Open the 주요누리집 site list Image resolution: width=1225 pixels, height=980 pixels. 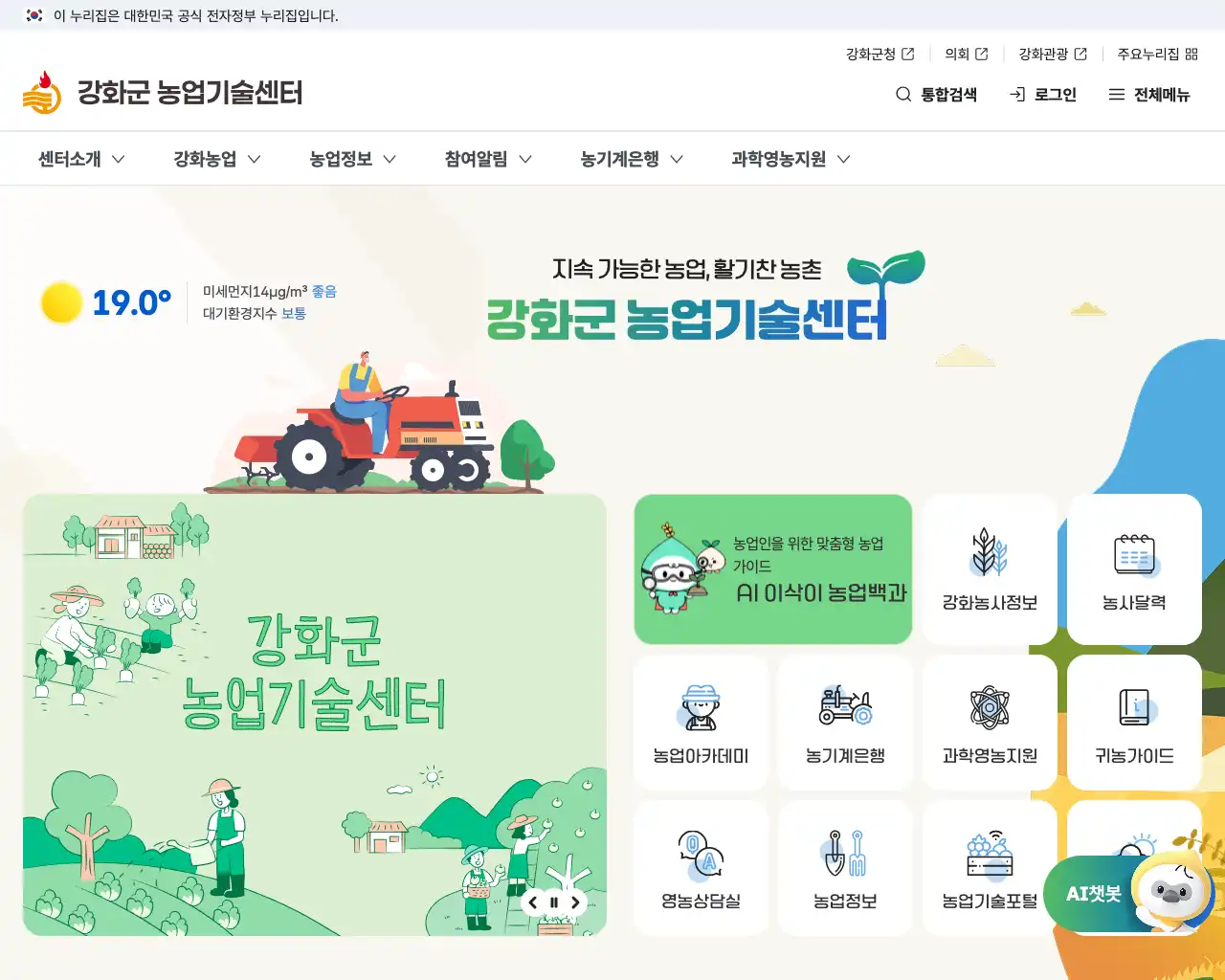(x=1158, y=55)
